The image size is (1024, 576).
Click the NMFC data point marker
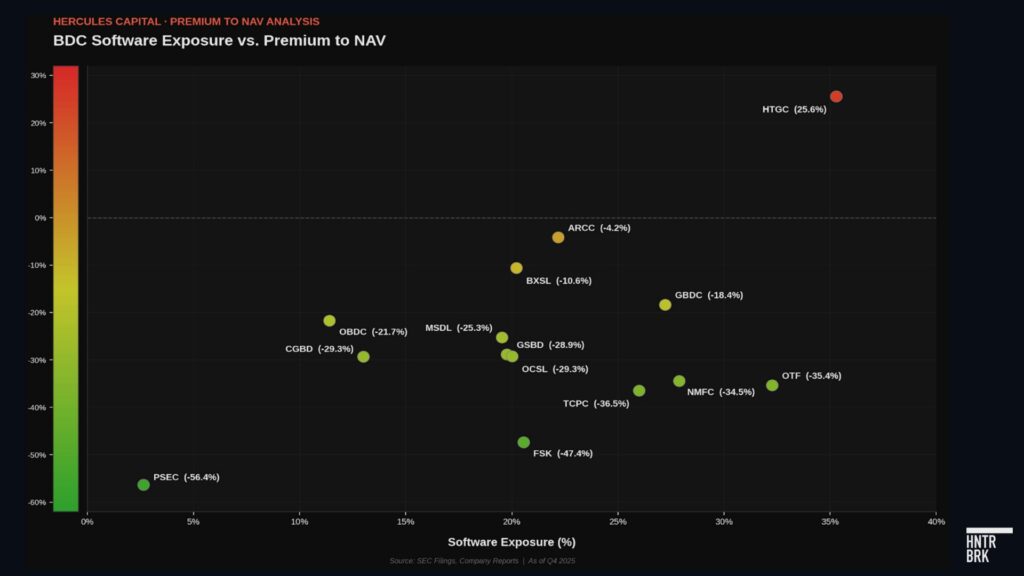(x=679, y=381)
